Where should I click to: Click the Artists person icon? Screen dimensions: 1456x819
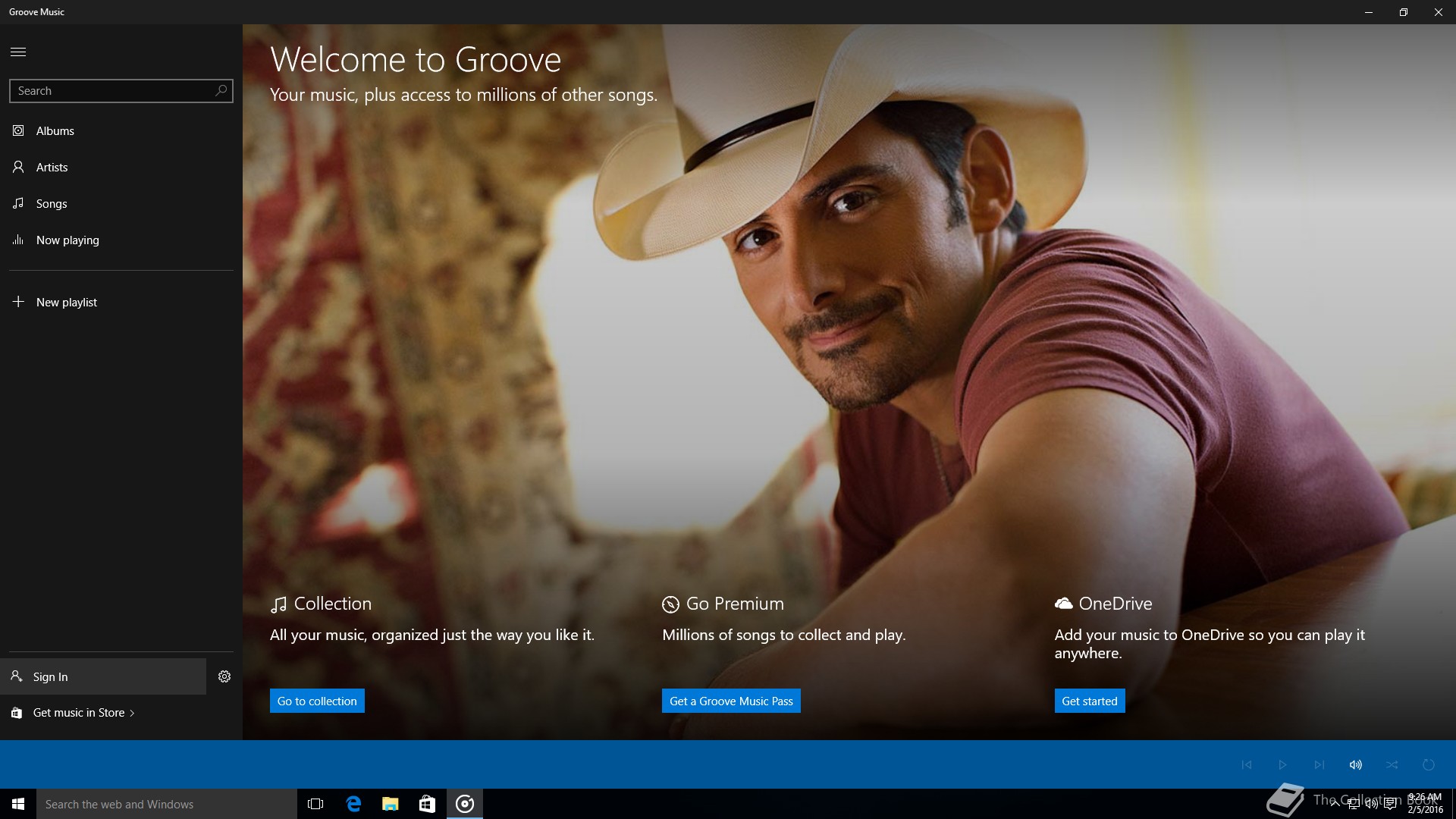18,167
